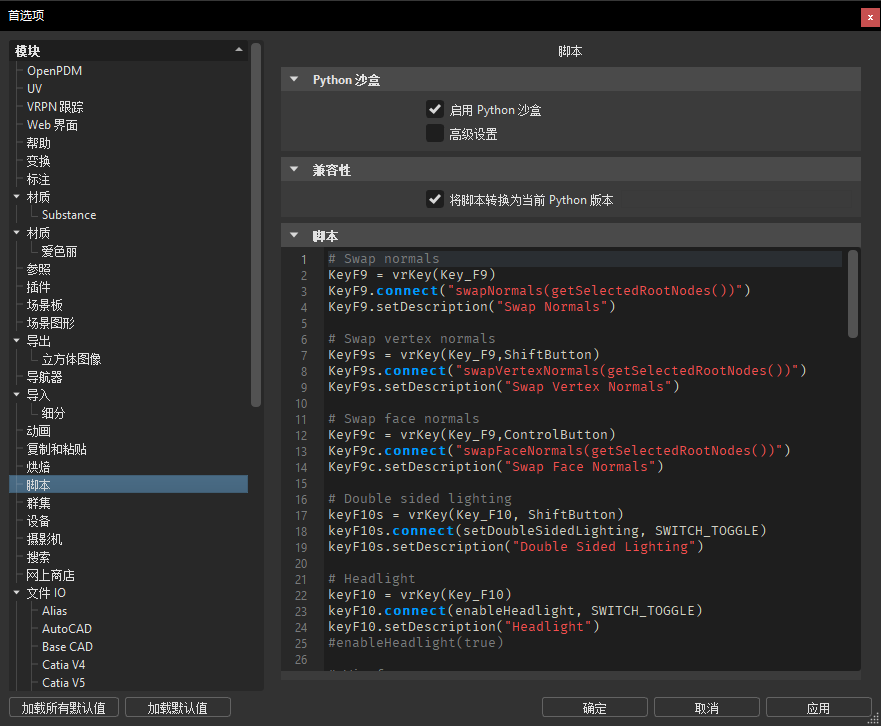Open Substance material settings
Screen dimensions: 881x726
pyautogui.click(x=69, y=215)
